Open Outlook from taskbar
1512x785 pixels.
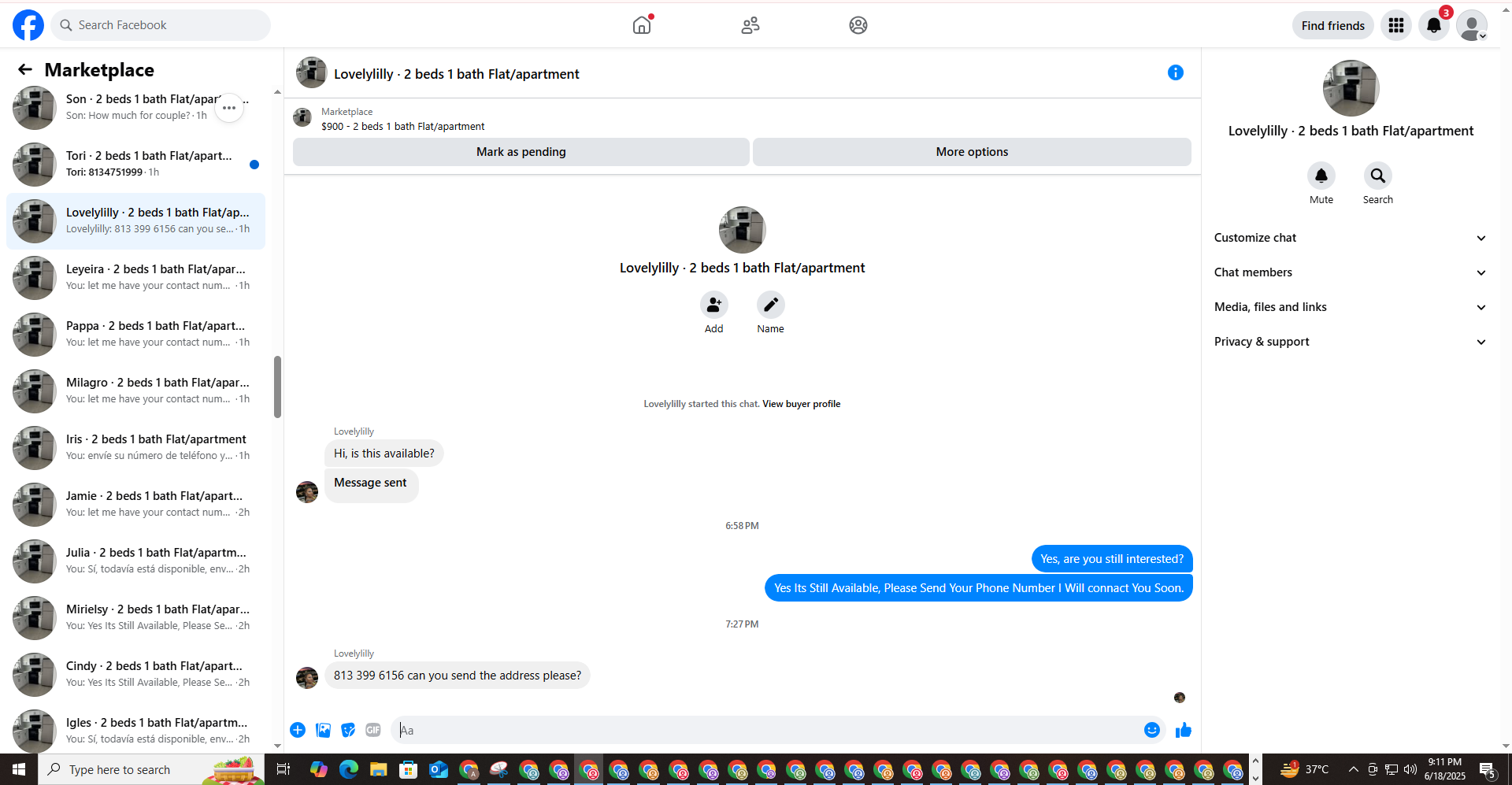click(x=439, y=769)
